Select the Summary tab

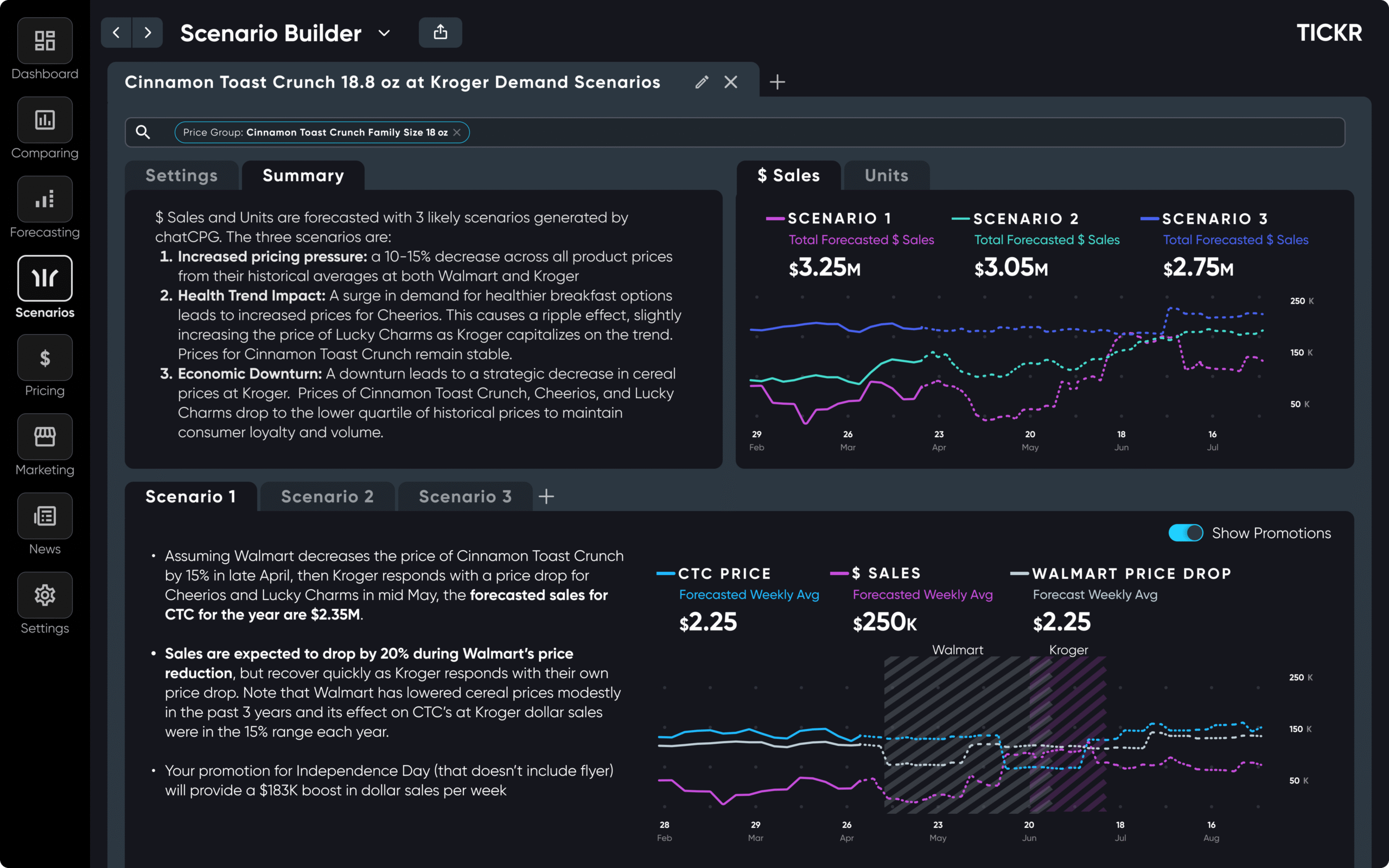(x=303, y=176)
